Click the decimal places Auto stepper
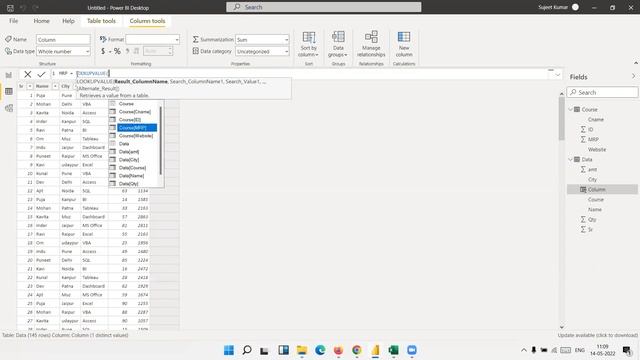Viewport: 640px width, 360px height. 158,51
